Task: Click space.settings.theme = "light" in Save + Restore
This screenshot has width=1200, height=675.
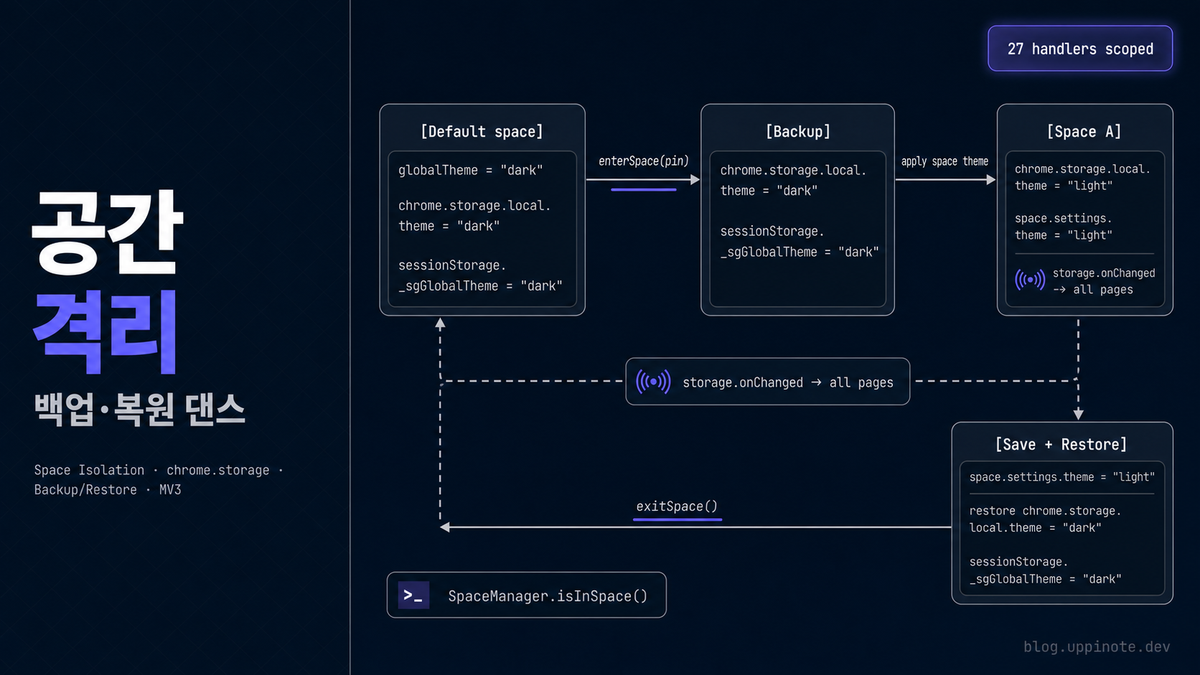Action: [1062, 477]
